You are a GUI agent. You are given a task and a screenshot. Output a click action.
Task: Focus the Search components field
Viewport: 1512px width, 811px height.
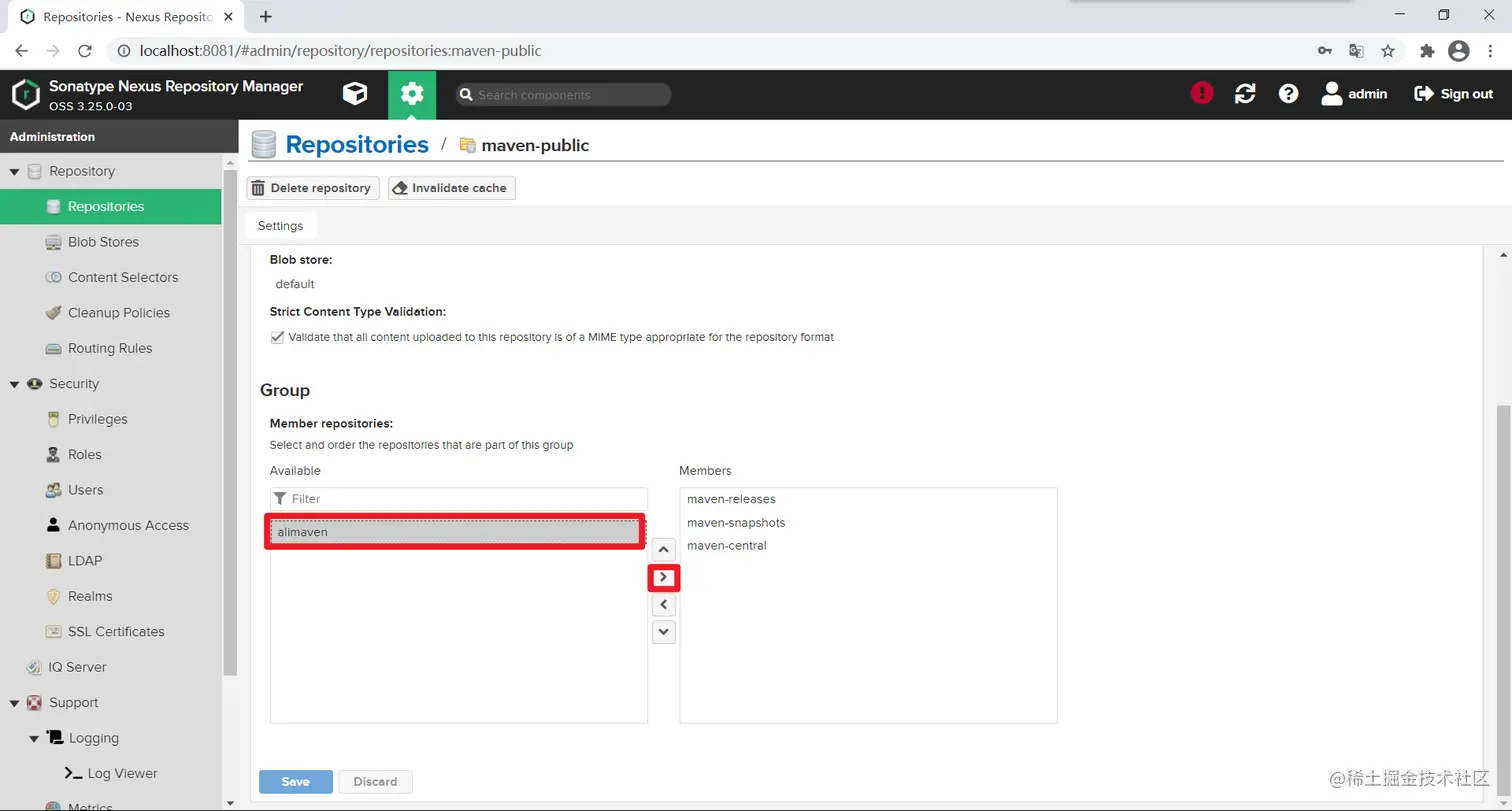coord(563,95)
